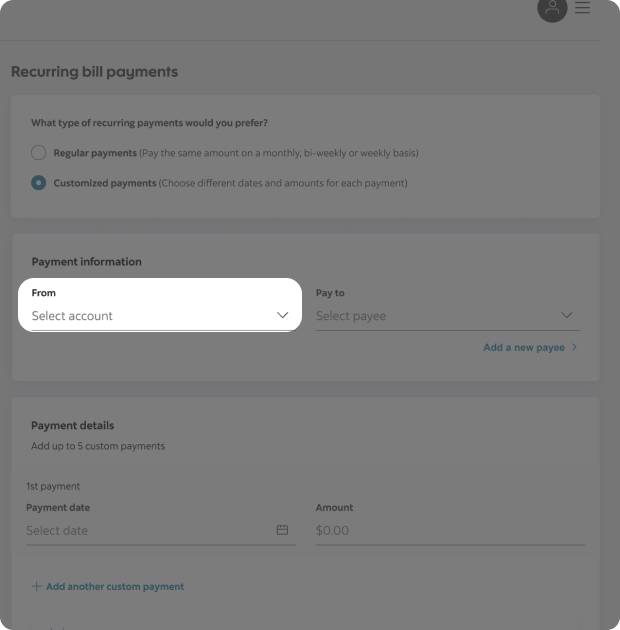Expand the From account chevron arrow
This screenshot has width=620, height=630.
click(282, 315)
